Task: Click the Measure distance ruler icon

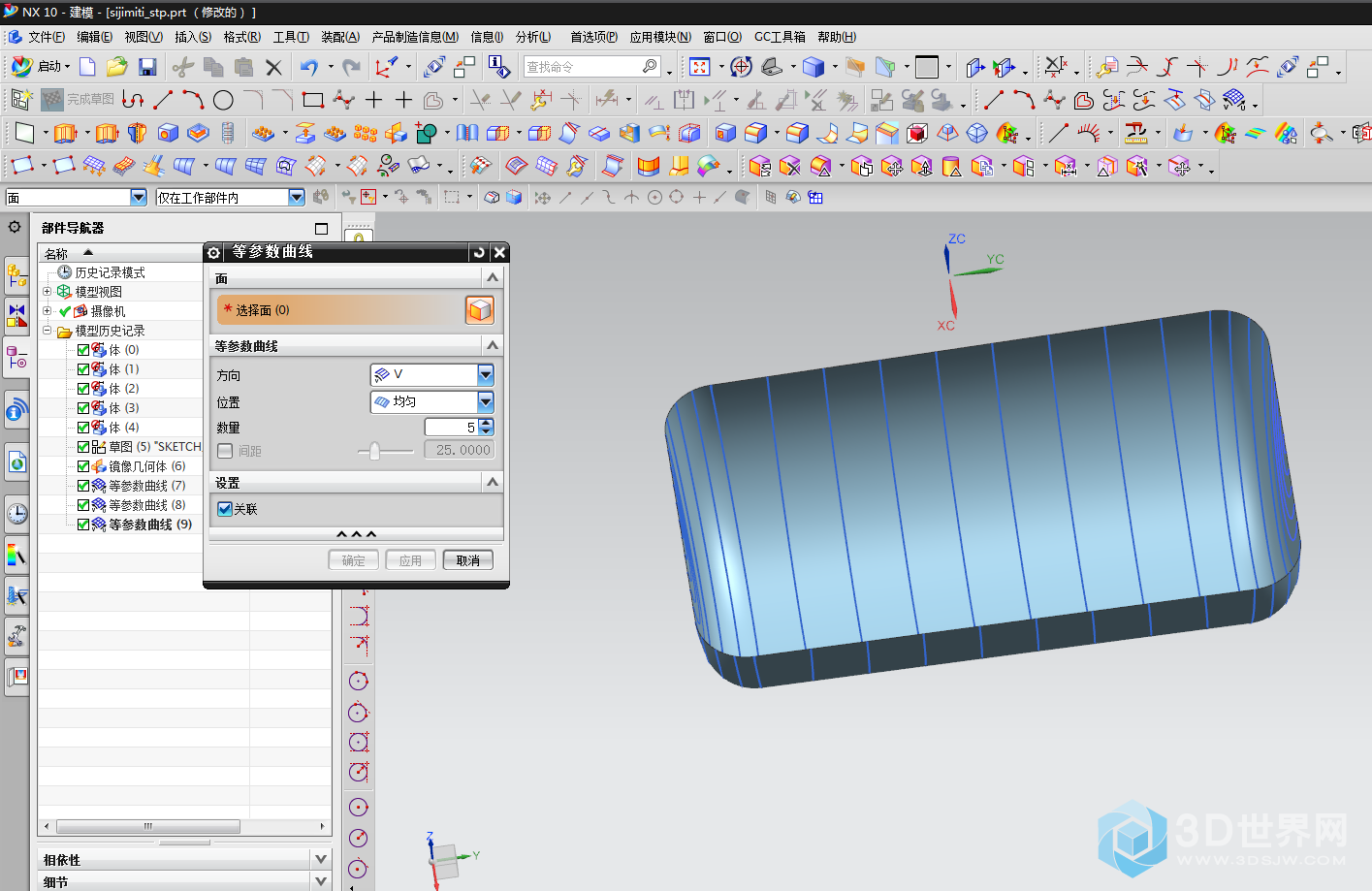Action: 1135,133
